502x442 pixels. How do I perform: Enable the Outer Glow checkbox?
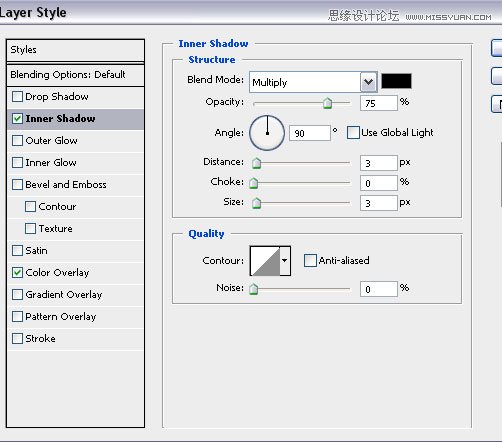[17, 141]
